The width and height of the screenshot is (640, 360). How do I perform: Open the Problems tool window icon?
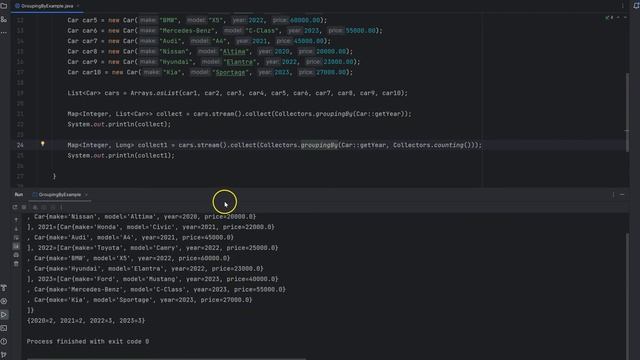tap(4, 342)
